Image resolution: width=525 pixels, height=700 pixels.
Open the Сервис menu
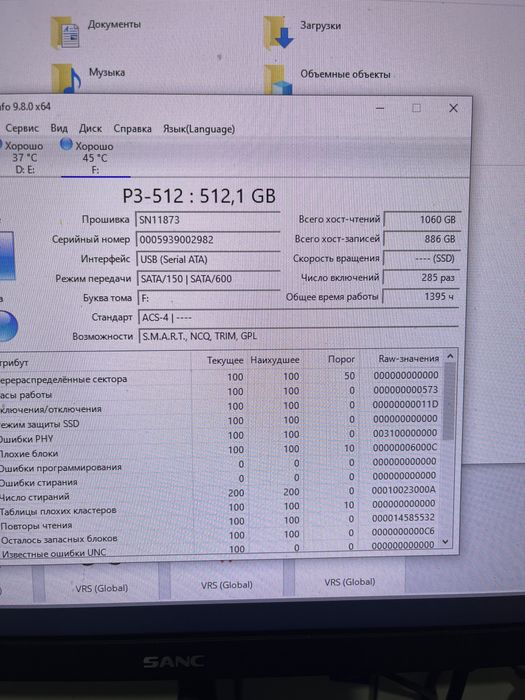(22, 129)
